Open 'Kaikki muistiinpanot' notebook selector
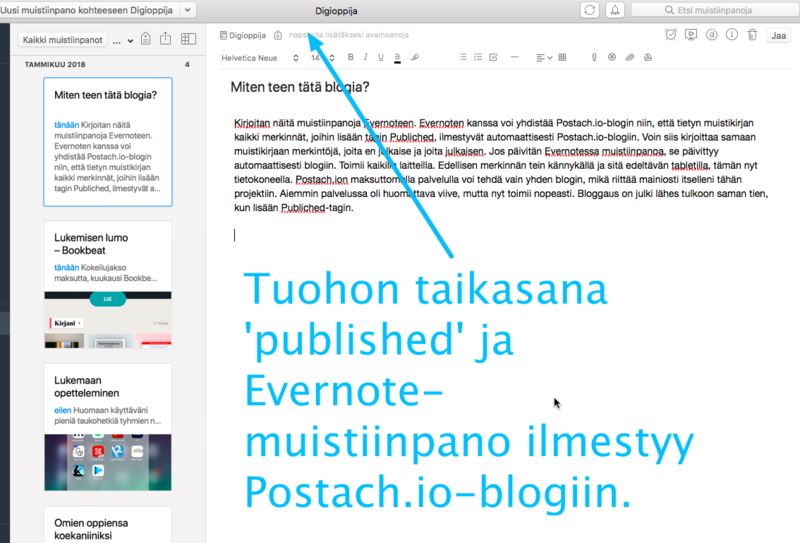Viewport: 800px width, 543px height. coord(63,40)
